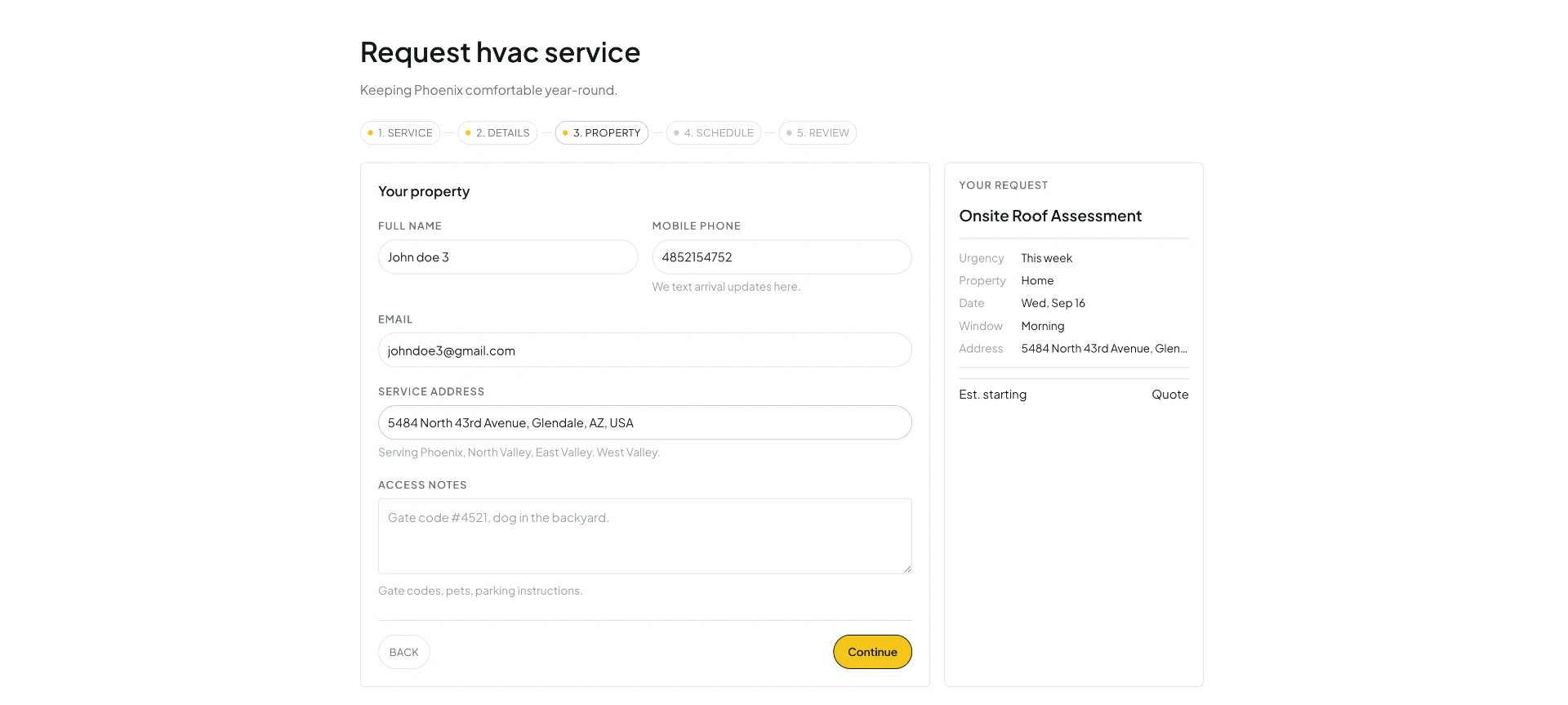
Task: Open the 2. Details step
Action: (x=497, y=133)
